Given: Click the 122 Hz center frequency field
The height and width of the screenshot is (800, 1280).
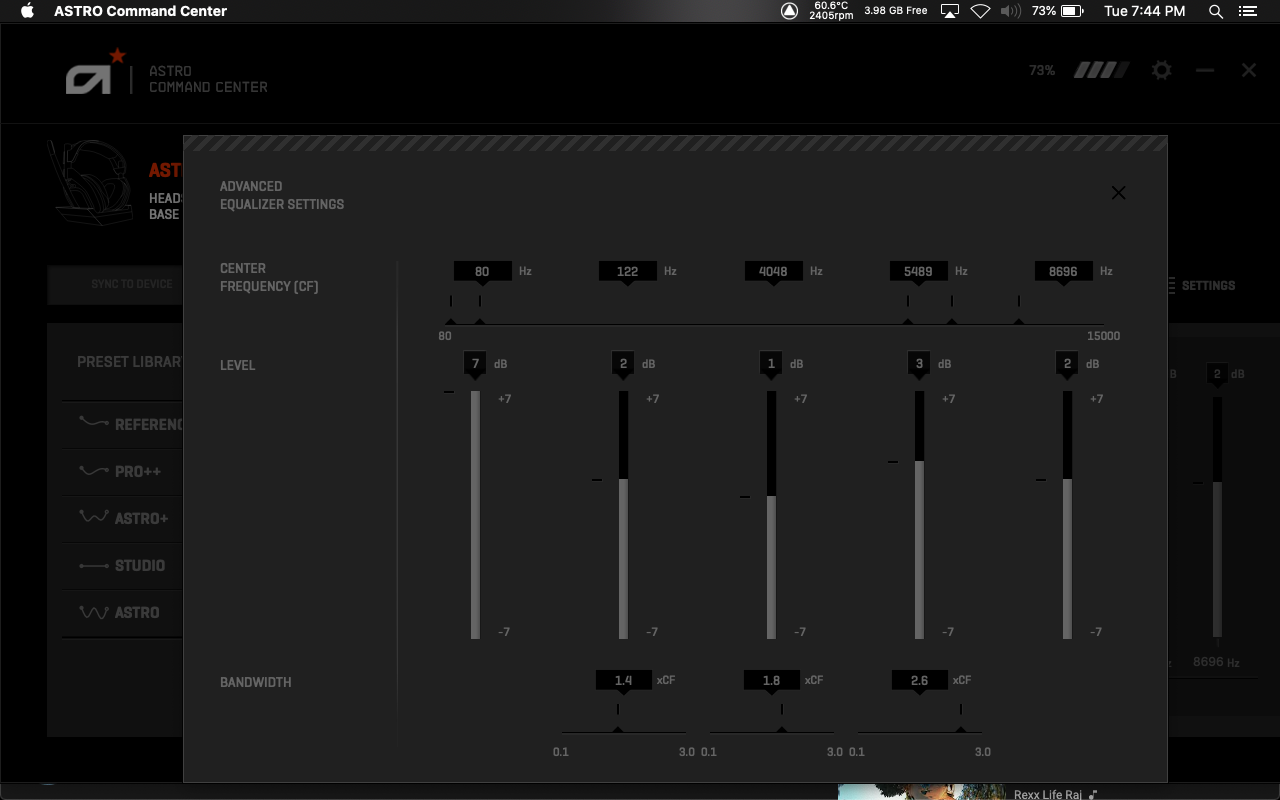Looking at the screenshot, I should point(627,271).
